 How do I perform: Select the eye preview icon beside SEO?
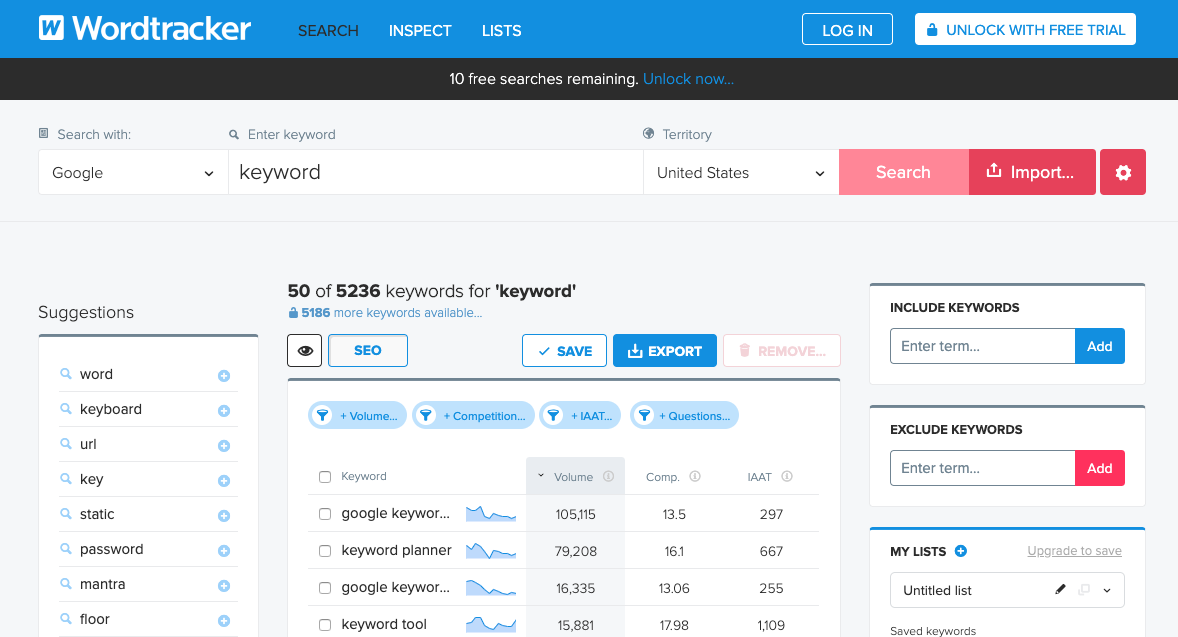click(305, 350)
